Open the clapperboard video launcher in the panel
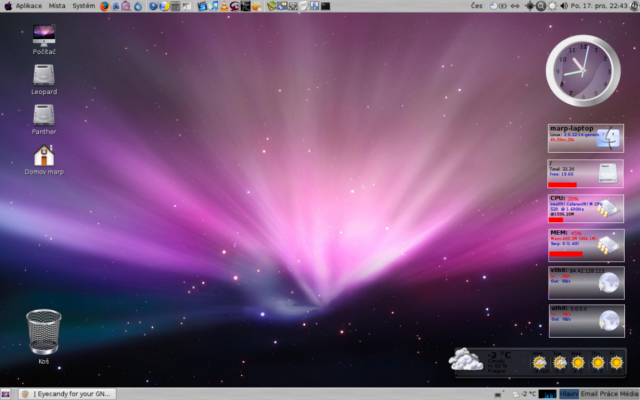Screen dimensions: 640x400 202,6
